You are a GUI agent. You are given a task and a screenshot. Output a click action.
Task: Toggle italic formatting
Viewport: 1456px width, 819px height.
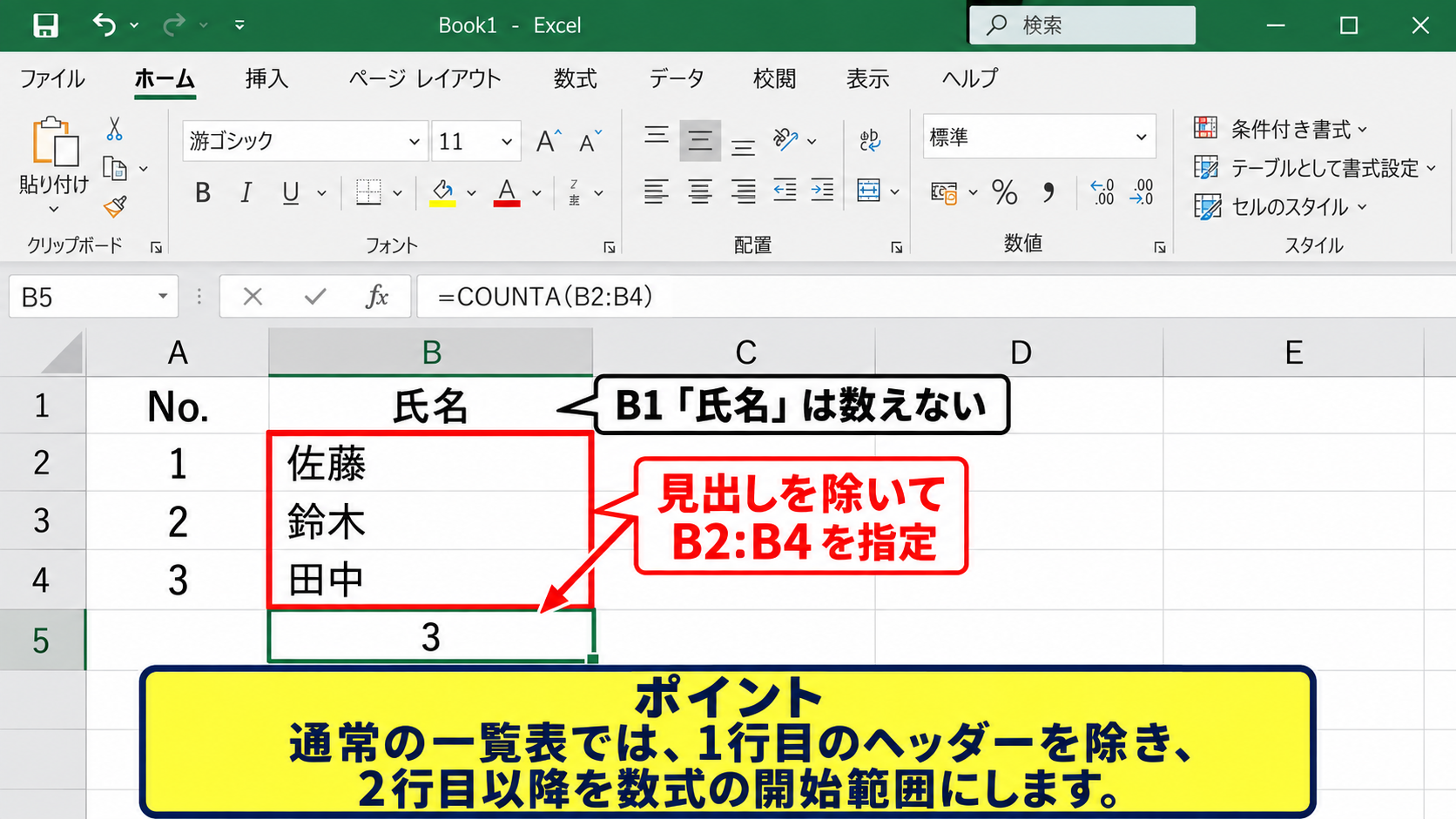(x=246, y=192)
